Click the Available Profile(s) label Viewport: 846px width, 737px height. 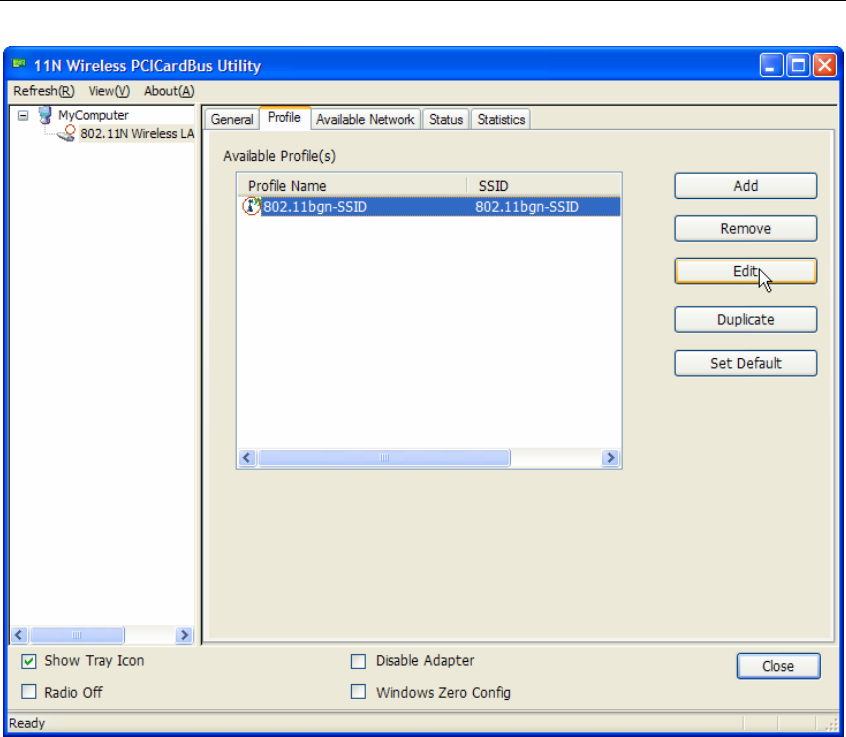(279, 156)
